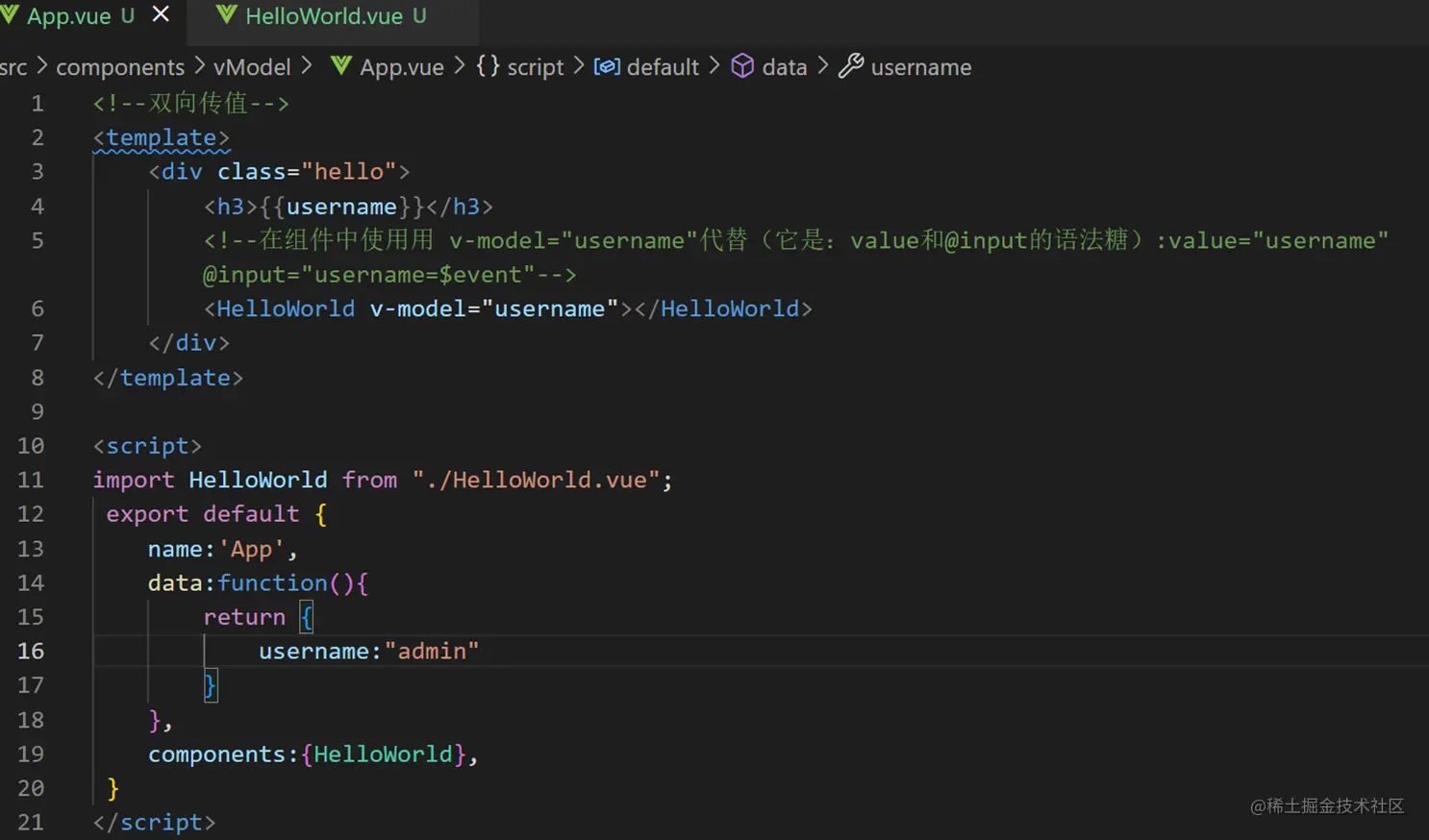Click the cube icon next to data breadcrumb
Viewport: 1429px width, 840px height.
pyautogui.click(x=742, y=65)
